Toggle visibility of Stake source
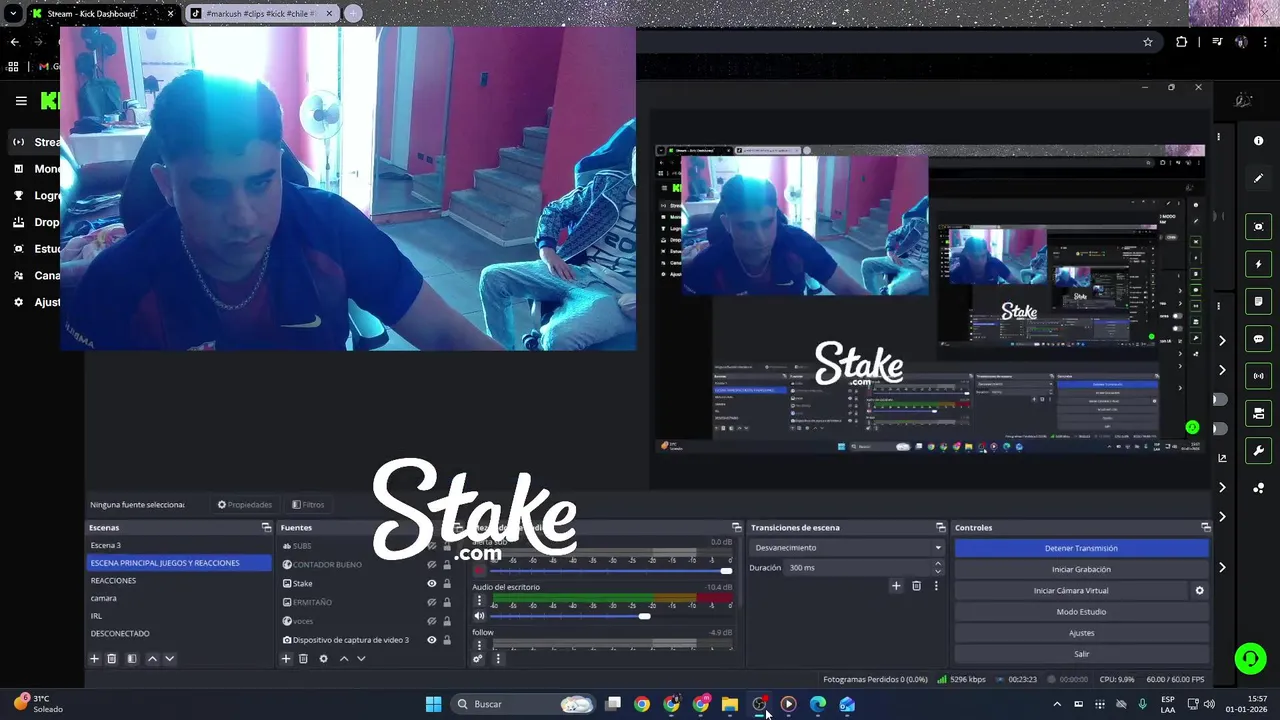This screenshot has height=720, width=1280. click(432, 583)
